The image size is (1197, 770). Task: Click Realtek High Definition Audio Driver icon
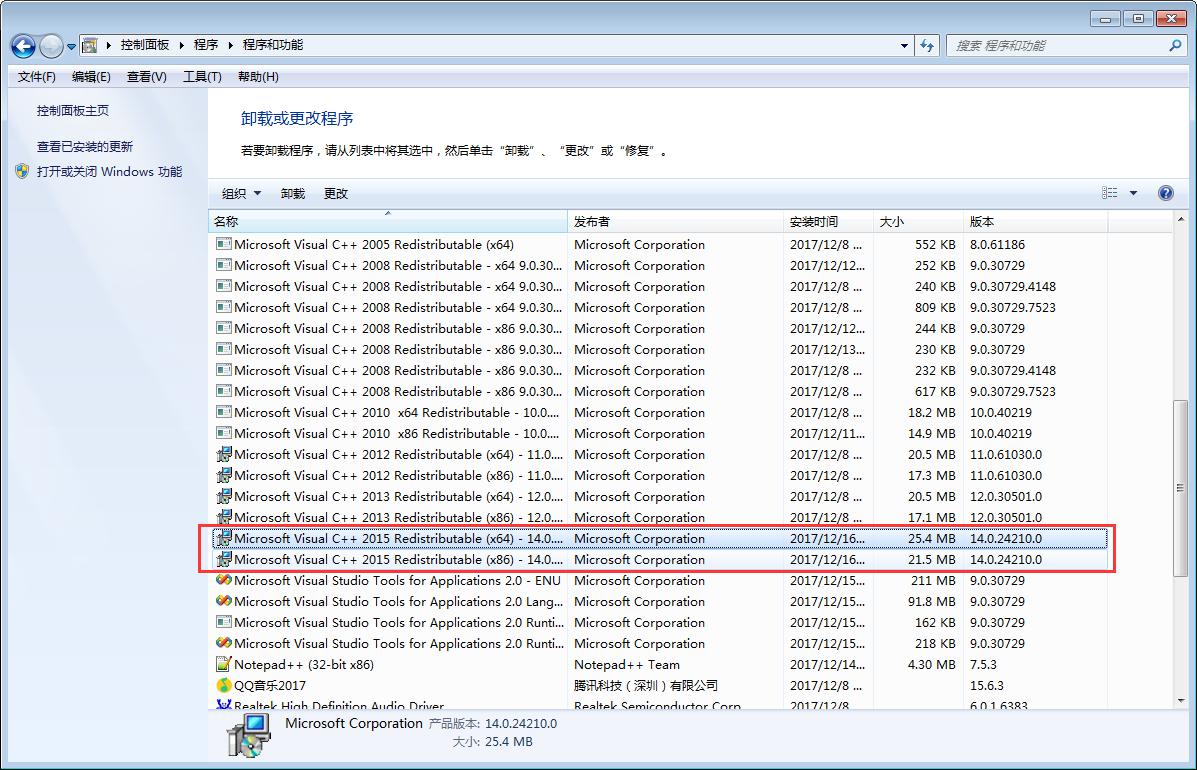pos(224,704)
